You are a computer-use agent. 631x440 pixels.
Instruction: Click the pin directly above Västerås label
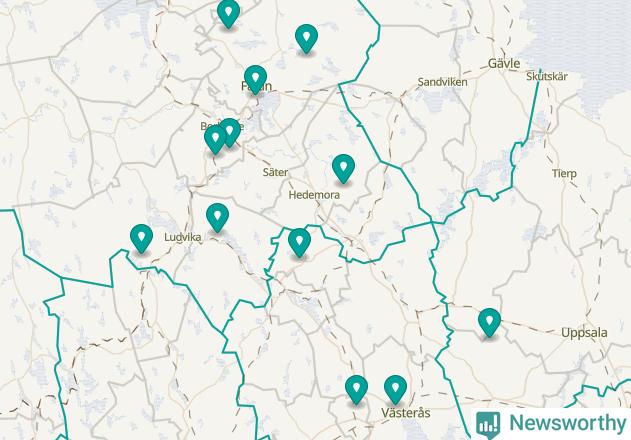[395, 389]
